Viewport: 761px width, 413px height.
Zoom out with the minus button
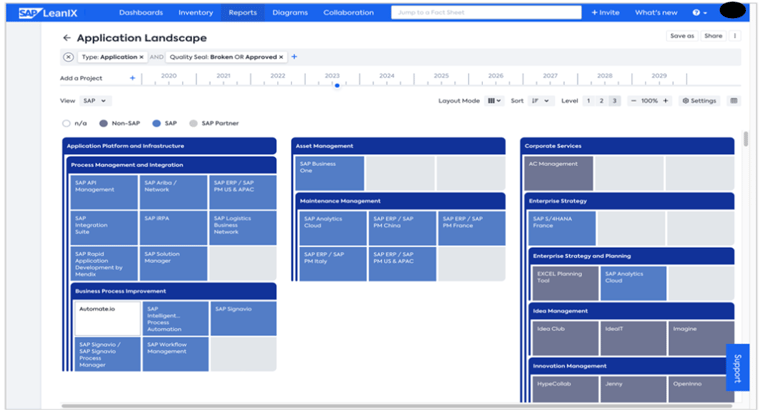[x=633, y=101]
